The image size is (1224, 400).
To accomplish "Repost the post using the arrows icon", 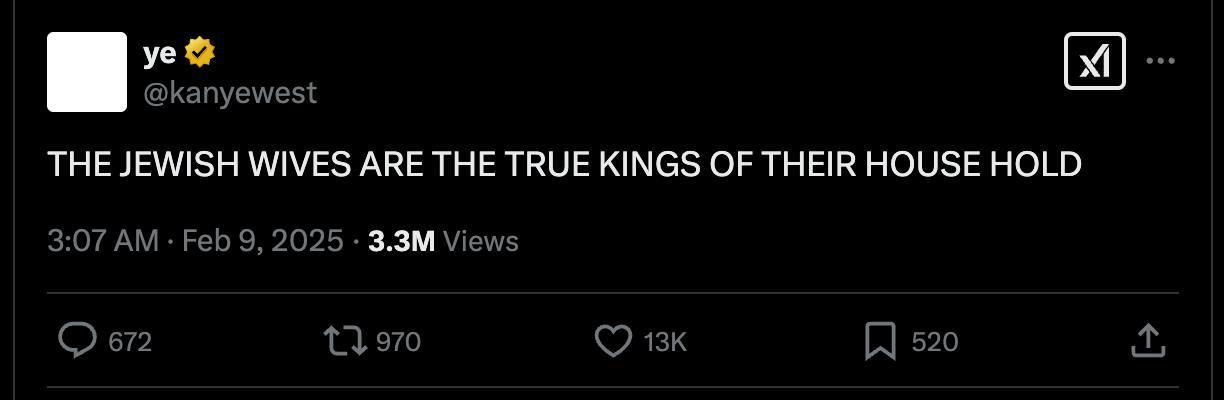I will [x=345, y=342].
